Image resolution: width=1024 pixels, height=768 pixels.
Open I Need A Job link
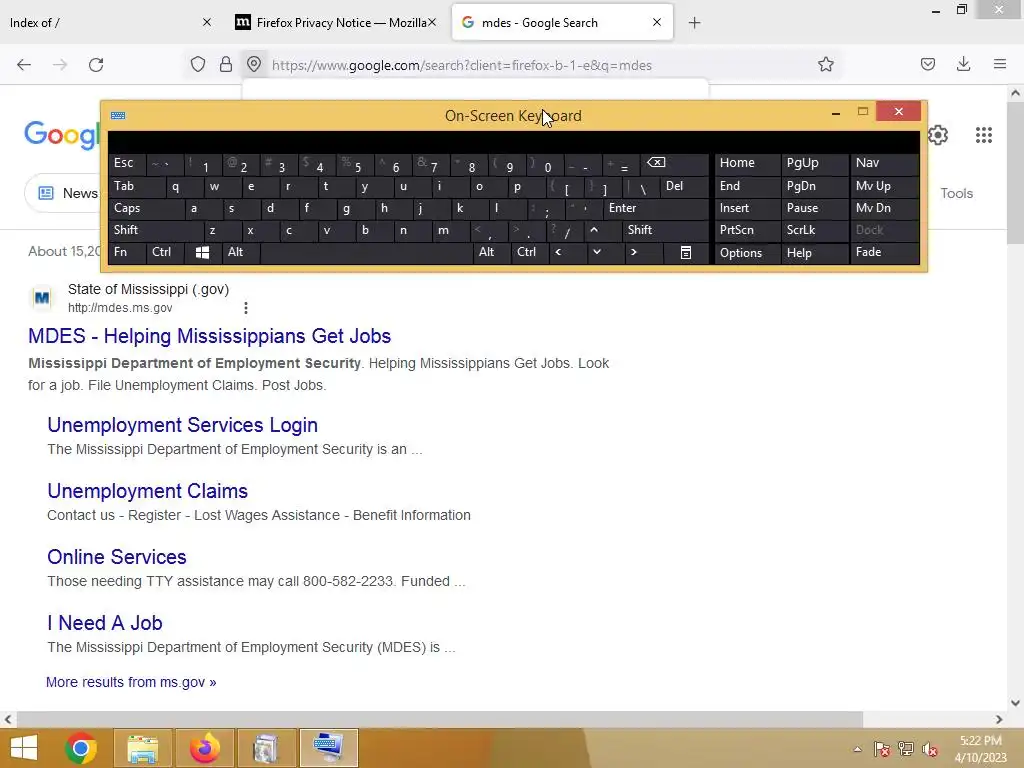[x=104, y=623]
